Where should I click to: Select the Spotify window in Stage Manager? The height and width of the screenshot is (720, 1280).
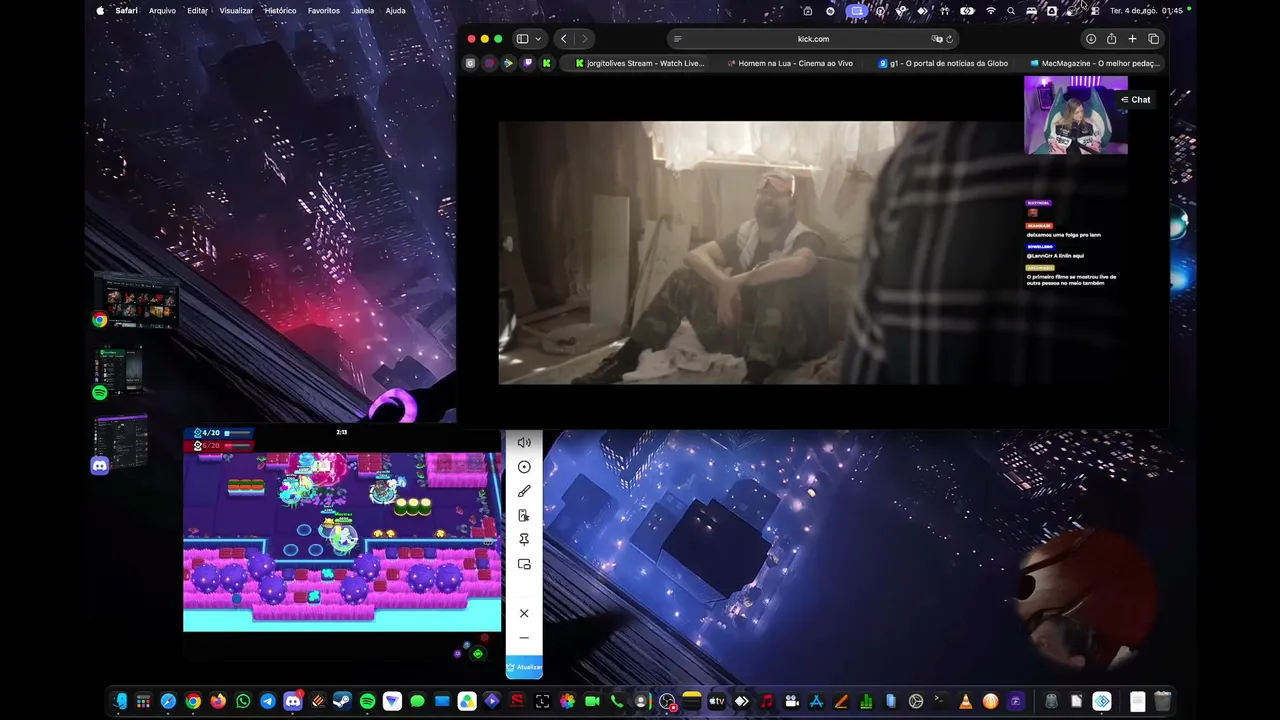click(118, 372)
